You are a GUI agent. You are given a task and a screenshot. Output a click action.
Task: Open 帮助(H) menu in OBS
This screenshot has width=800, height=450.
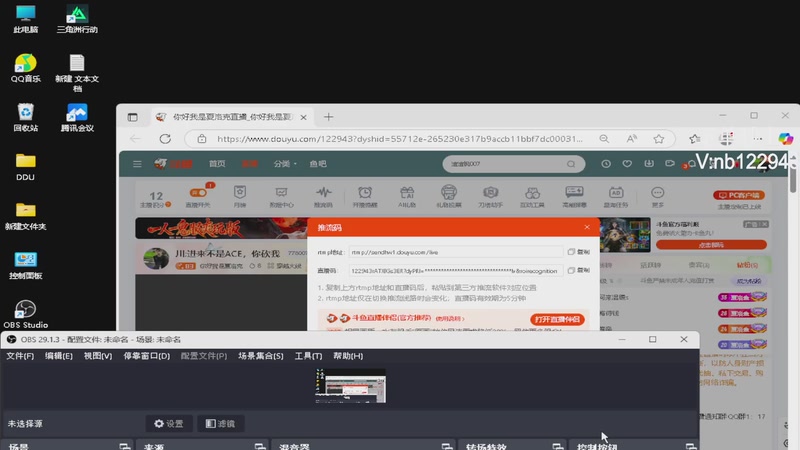click(x=348, y=356)
